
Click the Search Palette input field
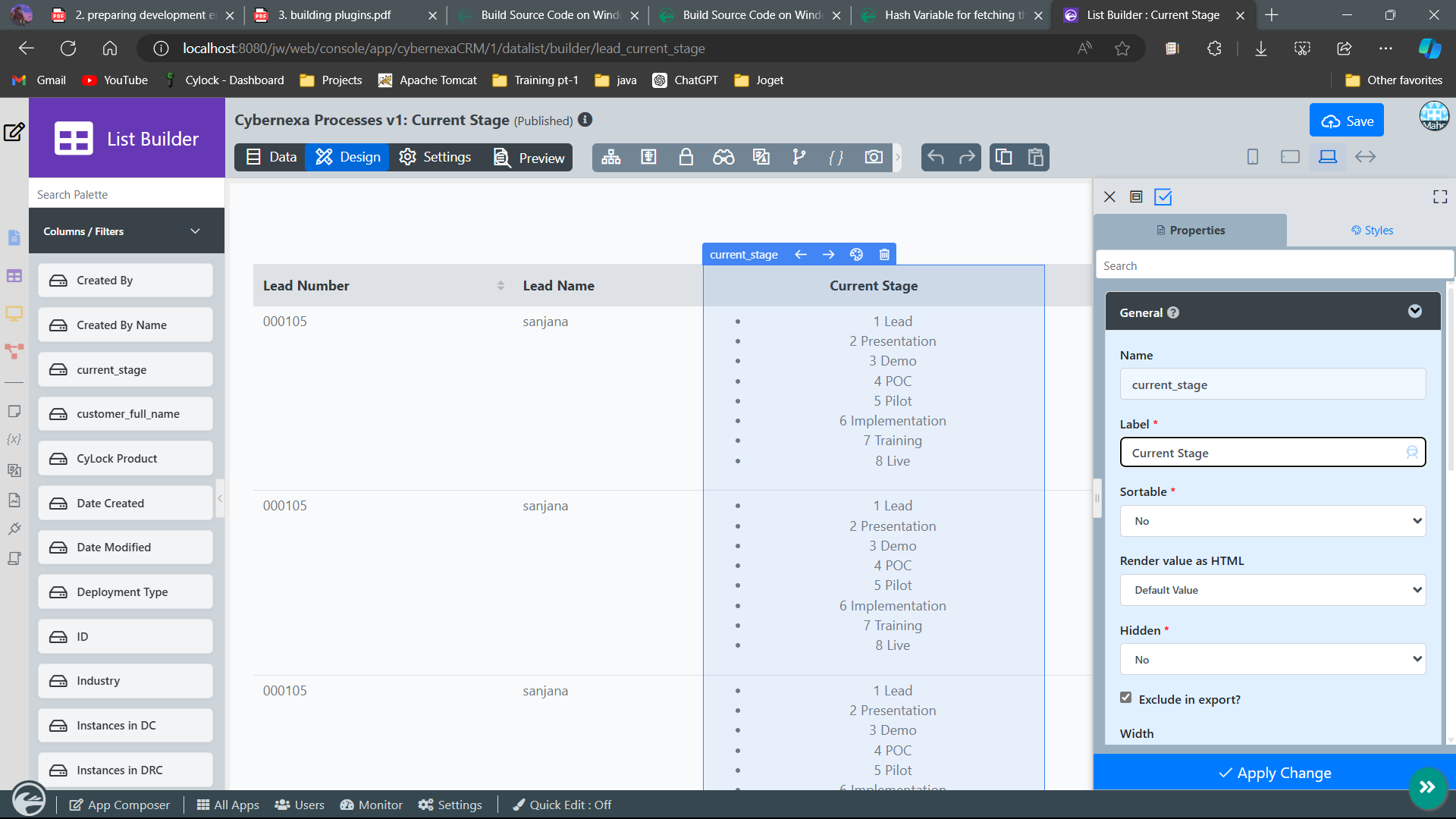pyautogui.click(x=127, y=195)
